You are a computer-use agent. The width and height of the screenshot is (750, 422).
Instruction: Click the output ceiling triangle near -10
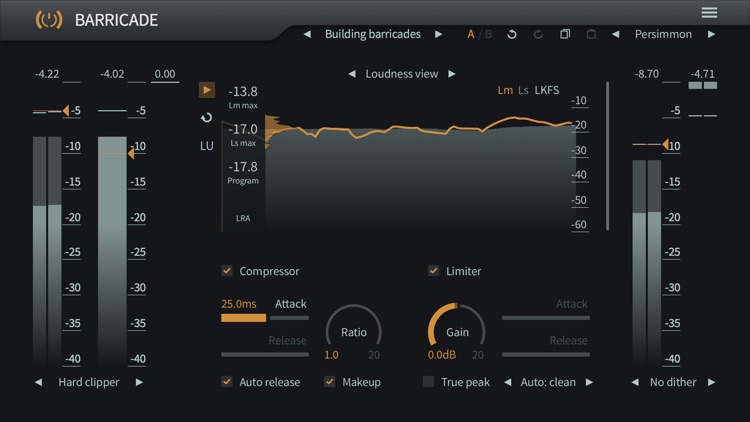tap(665, 144)
